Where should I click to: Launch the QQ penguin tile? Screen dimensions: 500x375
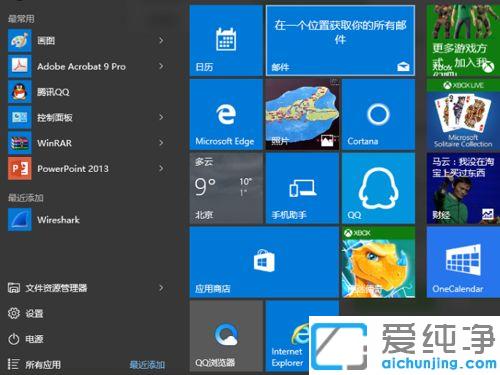click(378, 188)
